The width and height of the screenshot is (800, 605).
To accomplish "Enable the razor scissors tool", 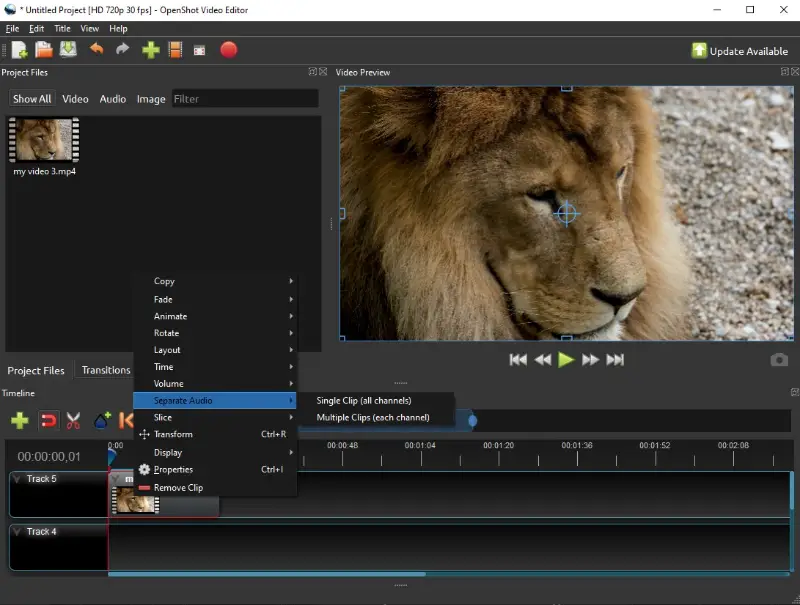I will tap(73, 421).
